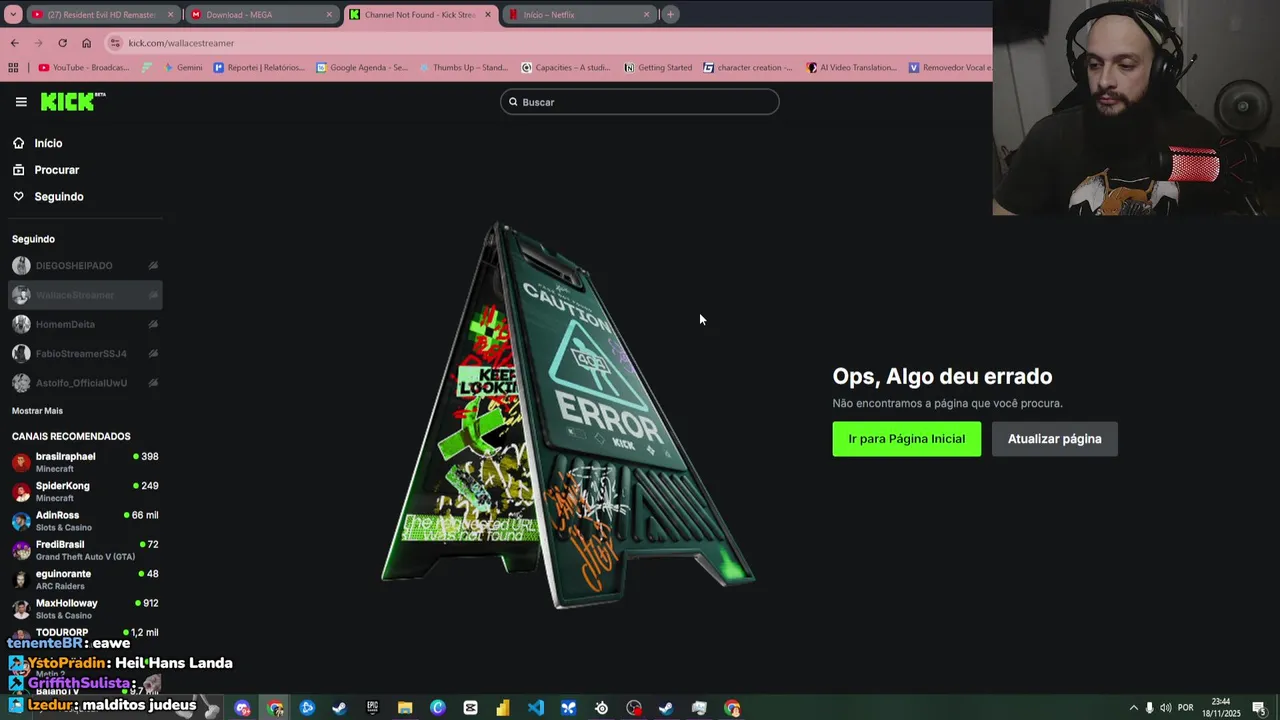This screenshot has height=720, width=1280.
Task: Close the Download - MEGA tab
Action: 329,15
